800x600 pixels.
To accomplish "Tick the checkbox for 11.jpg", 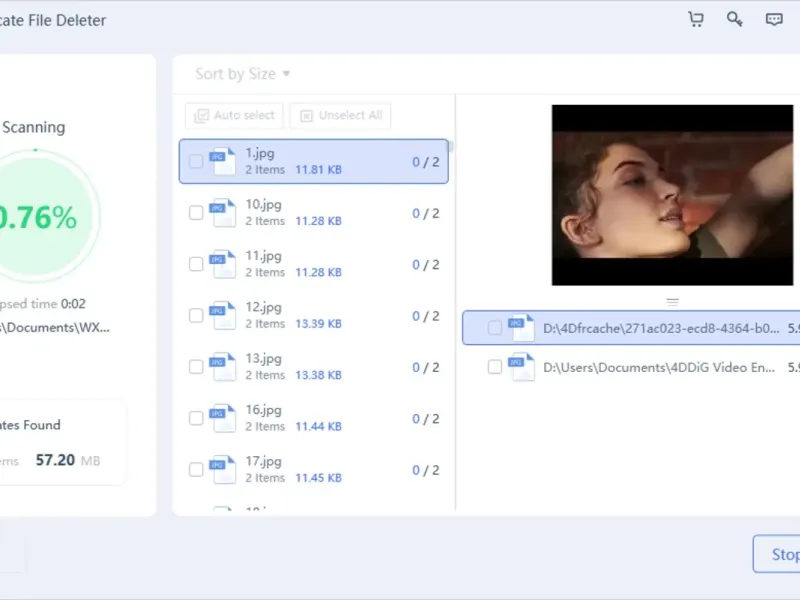I will click(x=196, y=264).
